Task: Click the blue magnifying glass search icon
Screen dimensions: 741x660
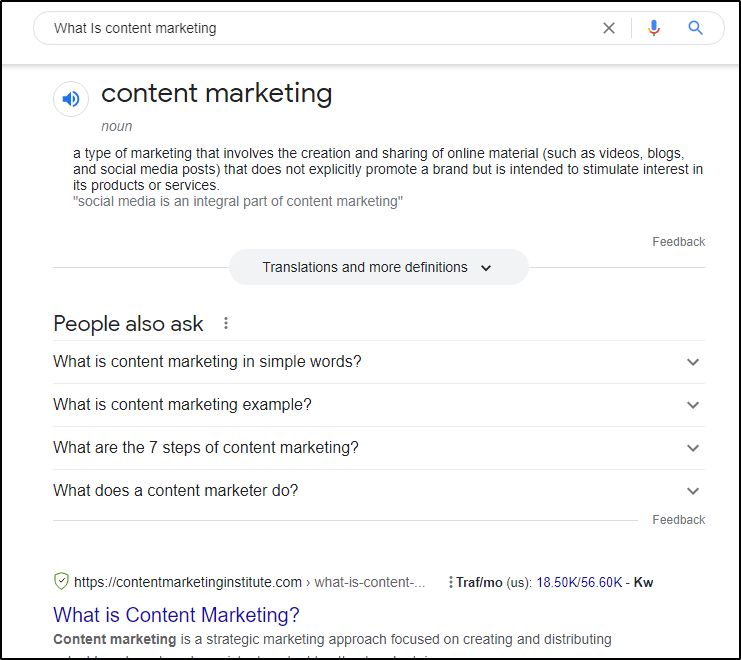Action: tap(696, 28)
